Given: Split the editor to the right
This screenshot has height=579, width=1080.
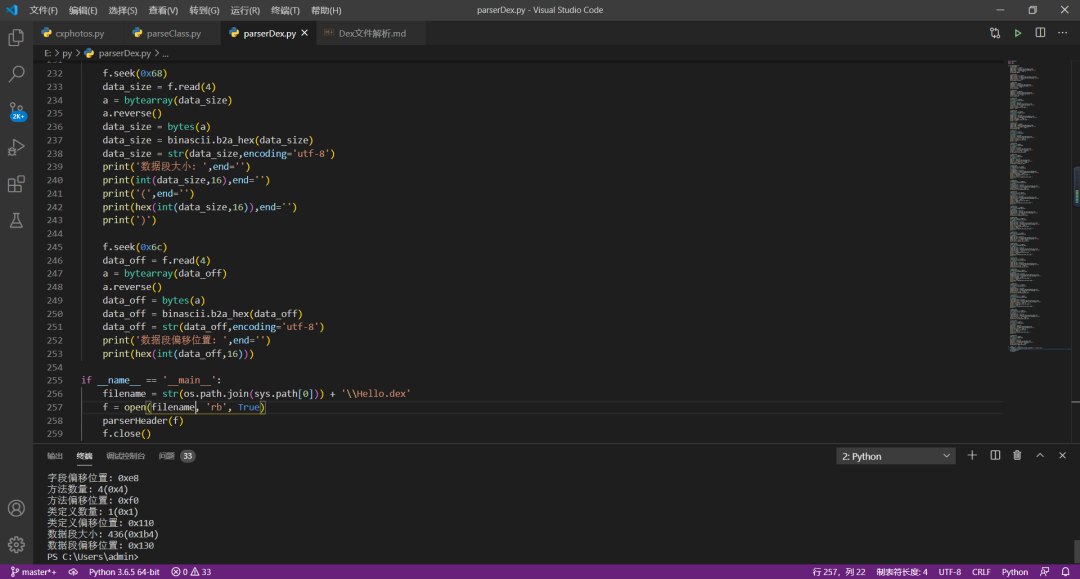Looking at the screenshot, I should pyautogui.click(x=1040, y=33).
